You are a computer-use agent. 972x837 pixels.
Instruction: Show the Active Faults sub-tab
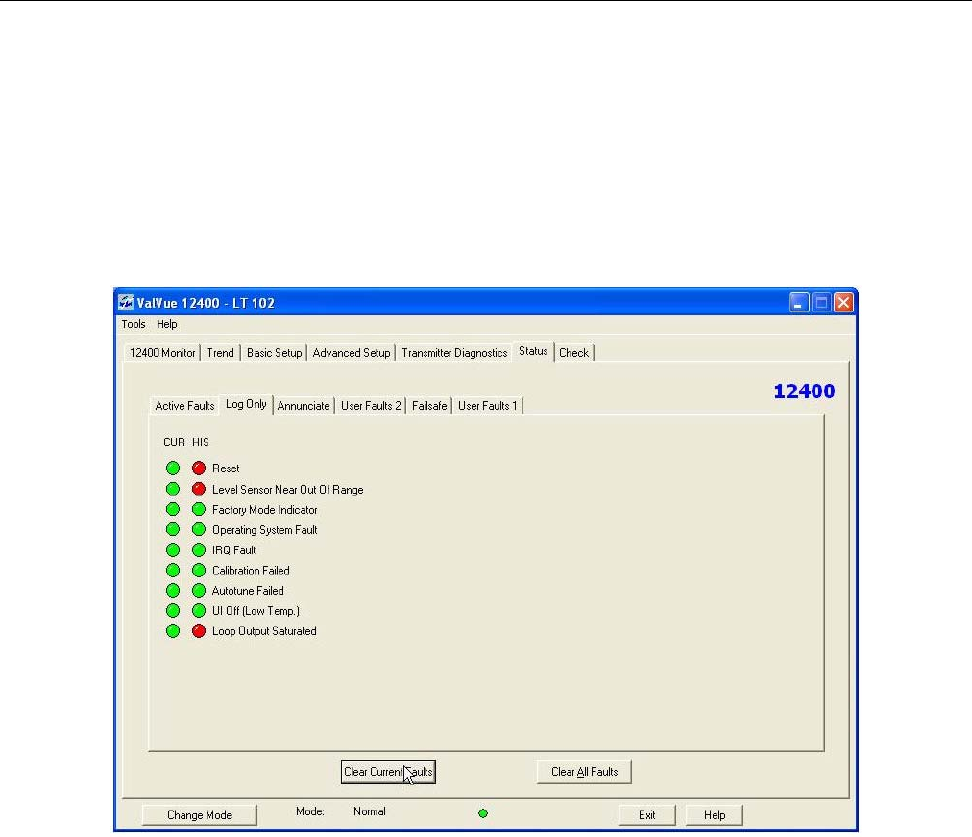tap(184, 406)
